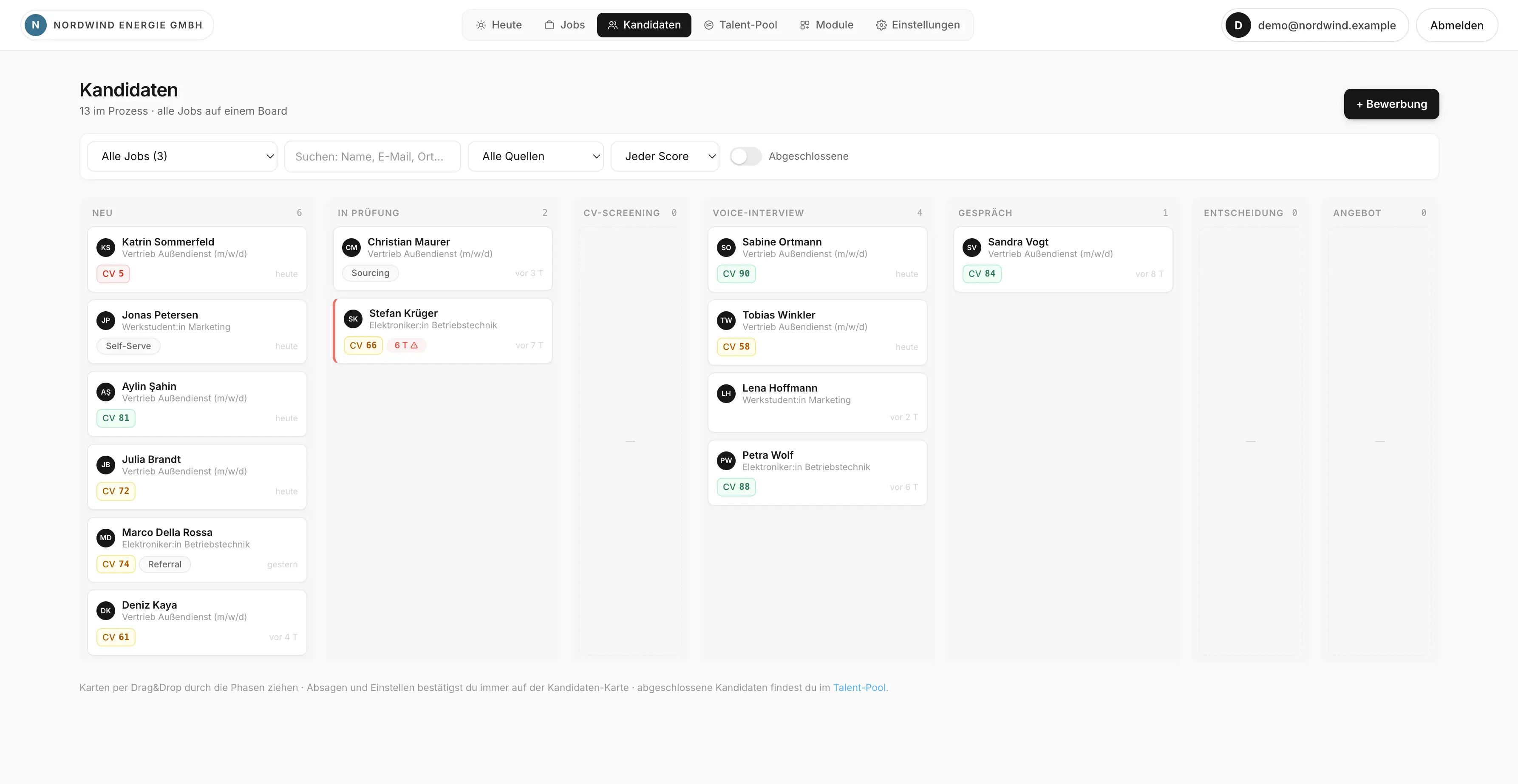Screen dimensions: 1518x784
Task: Click the CM avatar of Christian Maurer
Action: coord(351,248)
